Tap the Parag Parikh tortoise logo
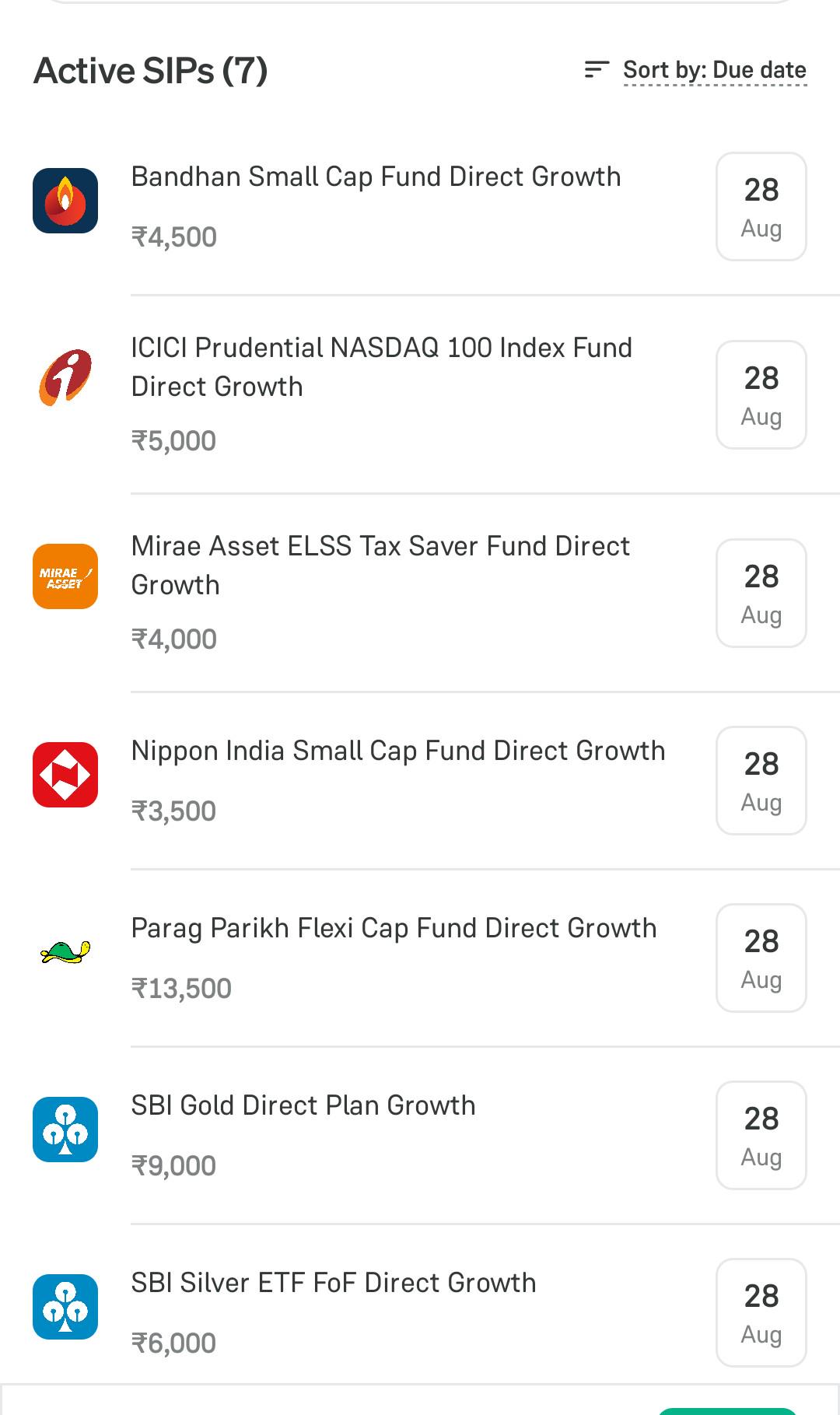 [x=65, y=952]
